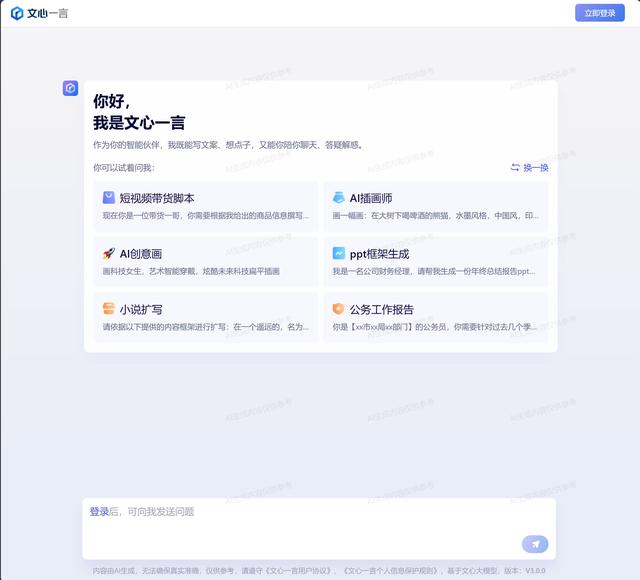Click the rocket icon for AI创意画

tap(109, 254)
